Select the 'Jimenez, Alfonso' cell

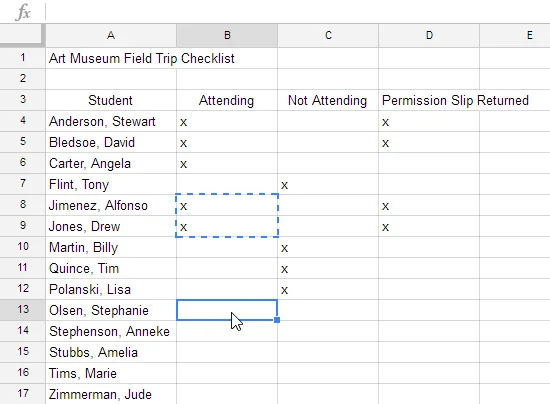[x=111, y=206]
